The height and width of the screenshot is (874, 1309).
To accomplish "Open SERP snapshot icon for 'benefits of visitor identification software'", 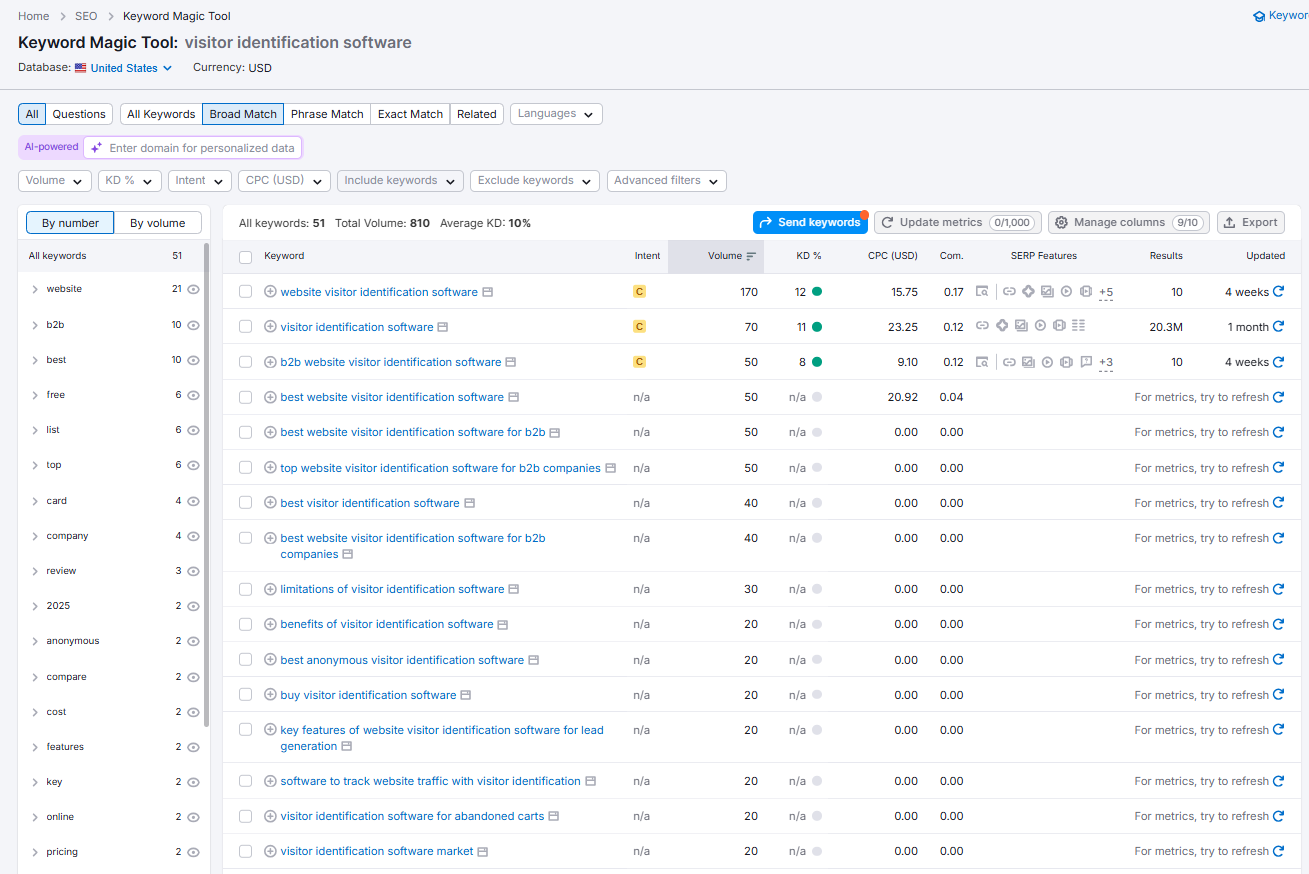I will point(503,624).
